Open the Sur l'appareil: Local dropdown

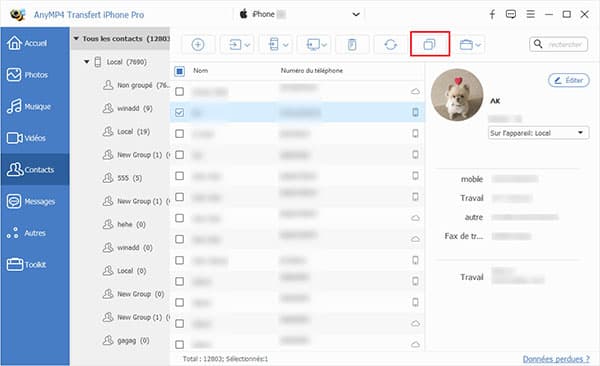(x=538, y=133)
